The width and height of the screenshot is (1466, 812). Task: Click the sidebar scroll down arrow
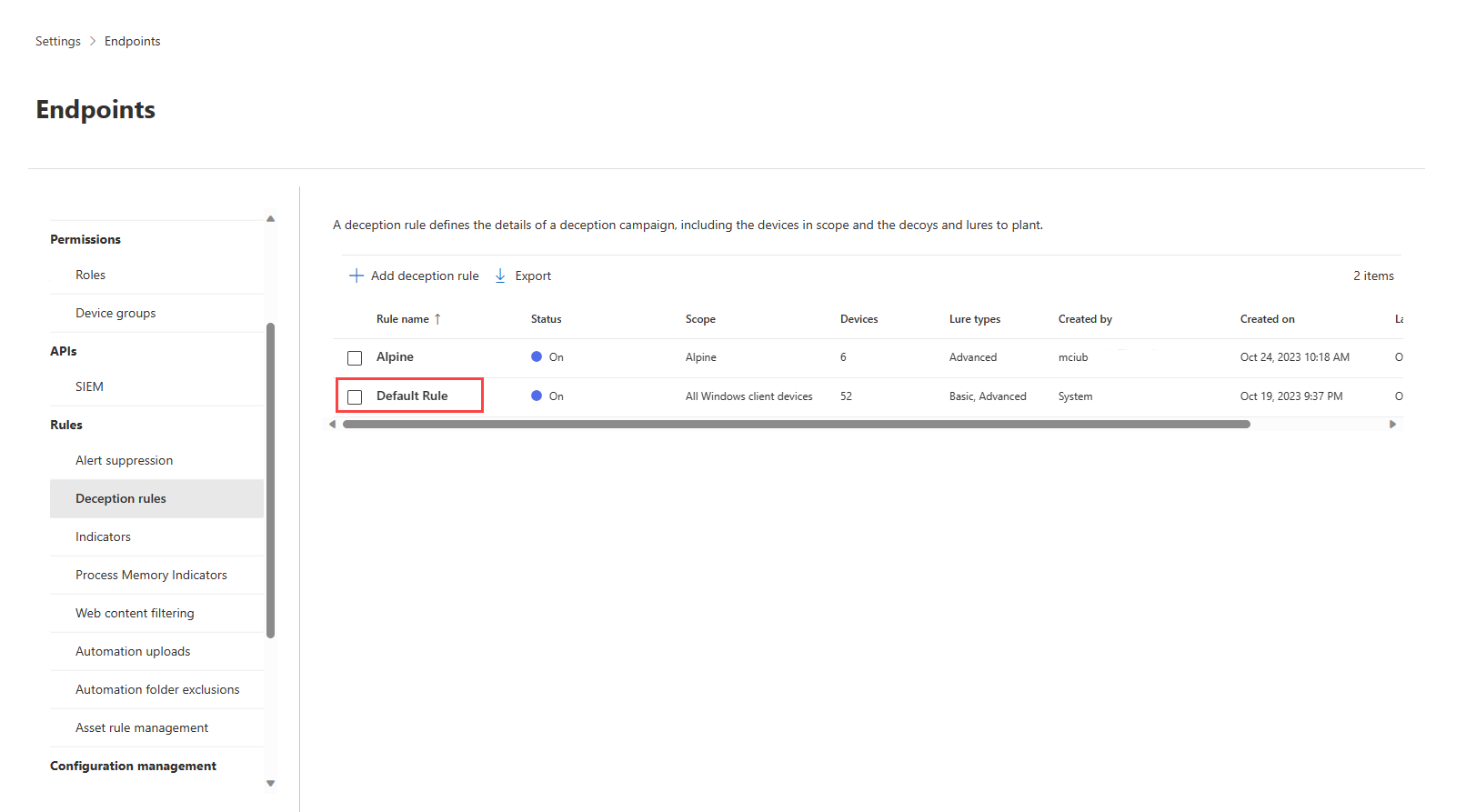click(270, 783)
